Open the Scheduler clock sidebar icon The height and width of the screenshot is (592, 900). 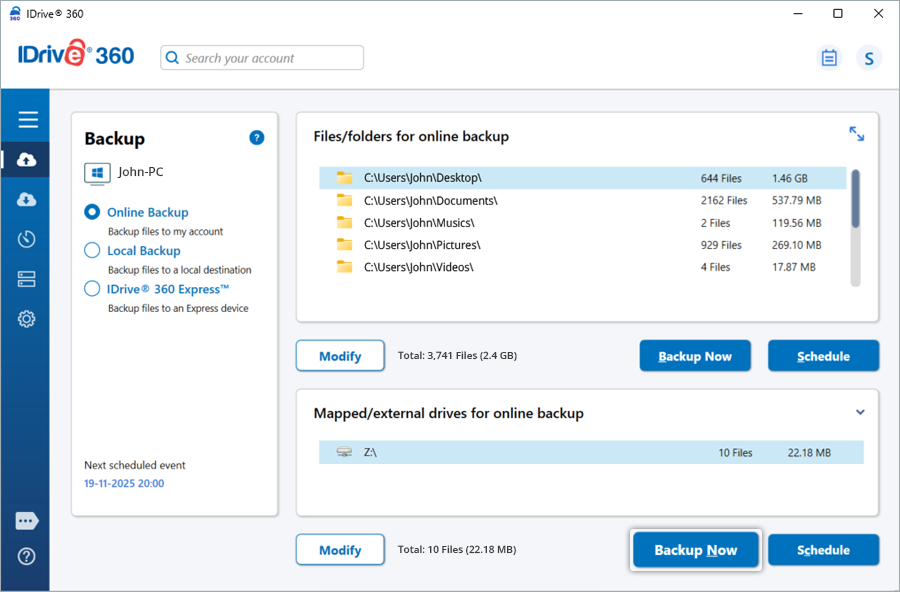coord(27,239)
